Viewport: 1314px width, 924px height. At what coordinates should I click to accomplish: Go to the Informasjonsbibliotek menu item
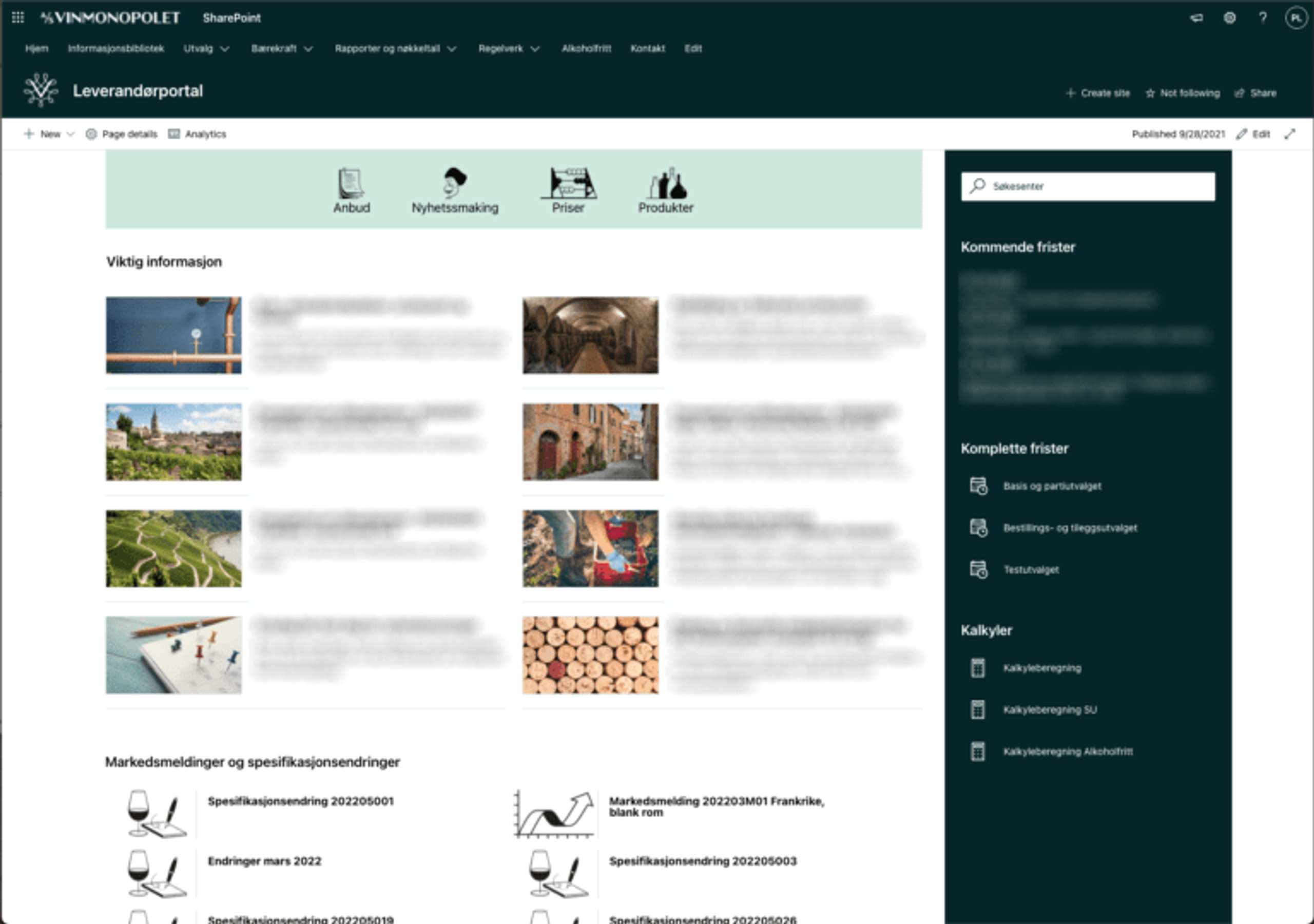pyautogui.click(x=115, y=49)
